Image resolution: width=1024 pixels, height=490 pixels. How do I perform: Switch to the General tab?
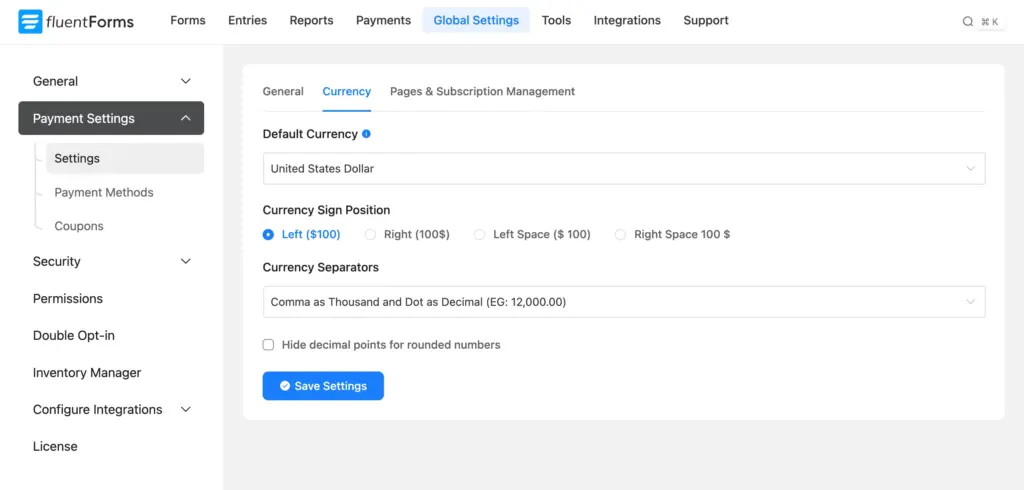[283, 91]
